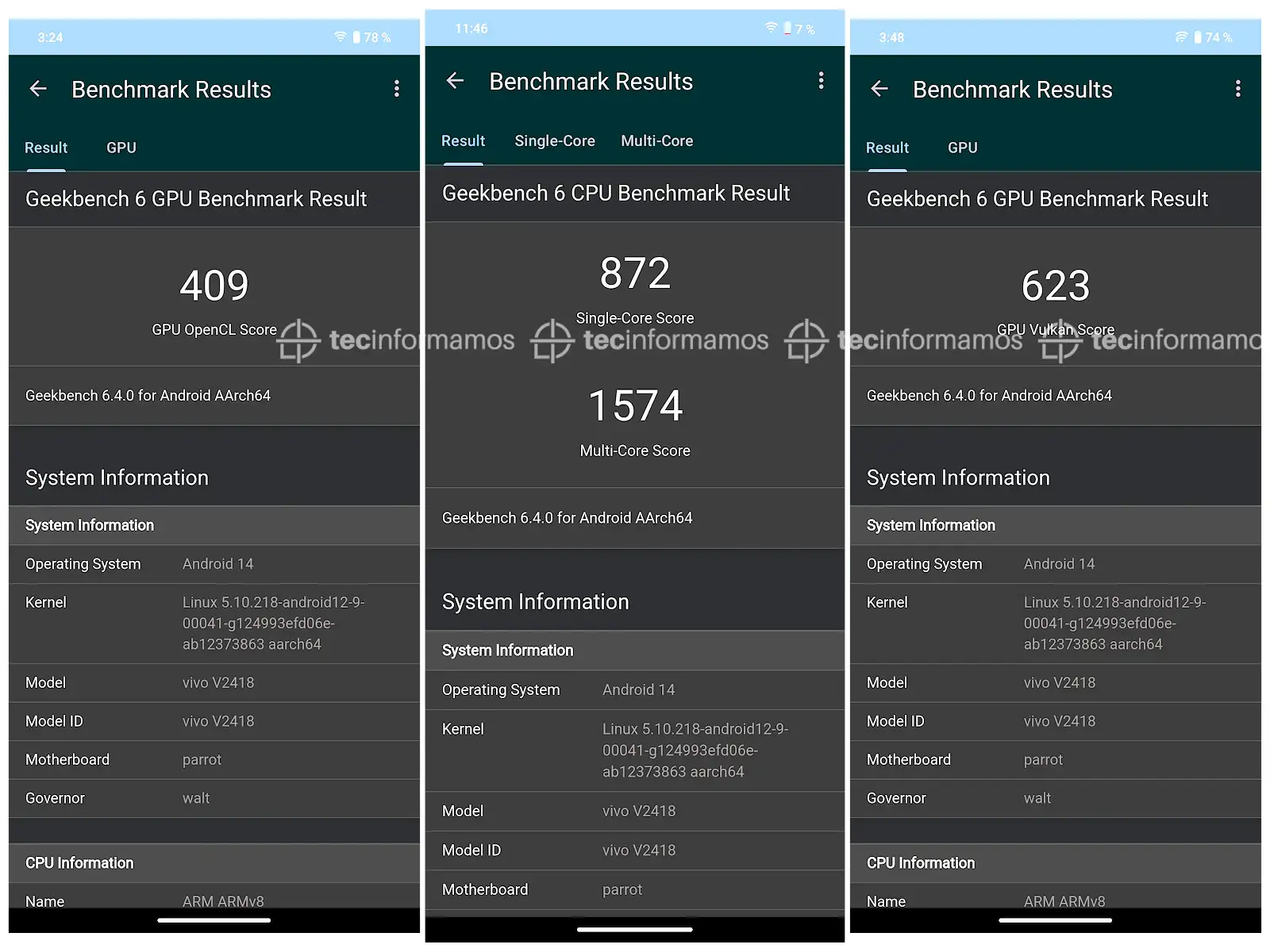Tap the Model row on the CPU benchmark screen

coord(635,811)
